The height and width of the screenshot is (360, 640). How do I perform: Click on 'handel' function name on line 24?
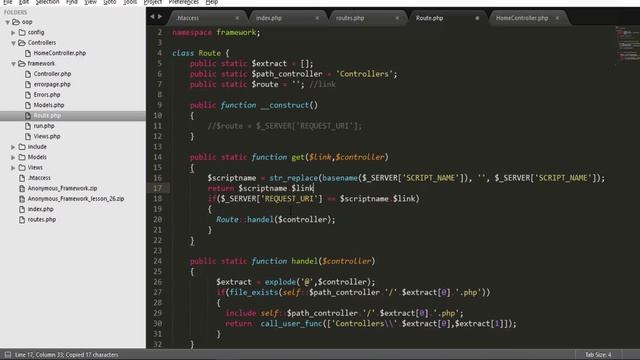coord(304,261)
